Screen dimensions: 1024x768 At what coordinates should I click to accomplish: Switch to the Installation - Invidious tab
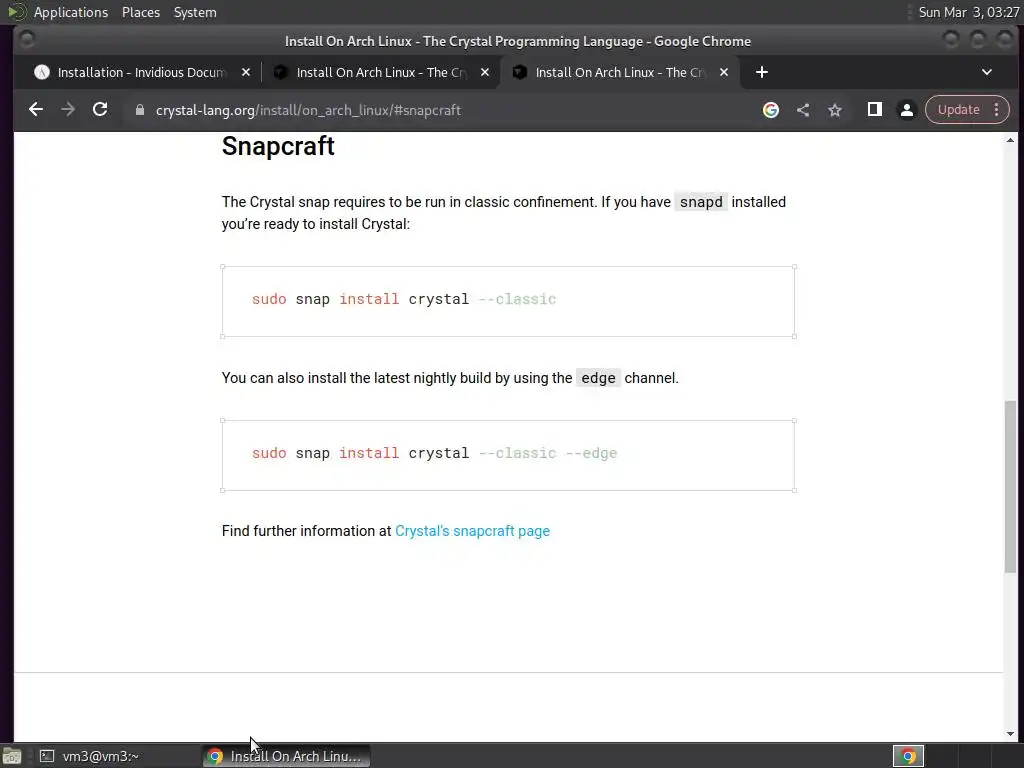tap(140, 72)
